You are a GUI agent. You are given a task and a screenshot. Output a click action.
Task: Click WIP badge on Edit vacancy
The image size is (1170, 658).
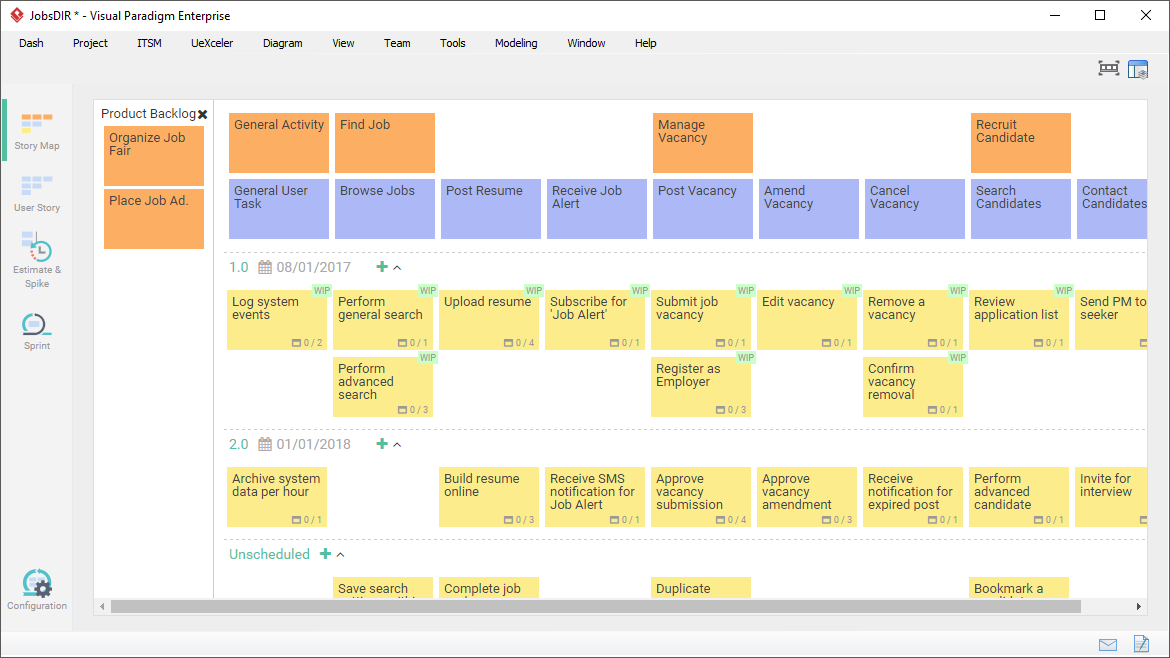(x=851, y=290)
